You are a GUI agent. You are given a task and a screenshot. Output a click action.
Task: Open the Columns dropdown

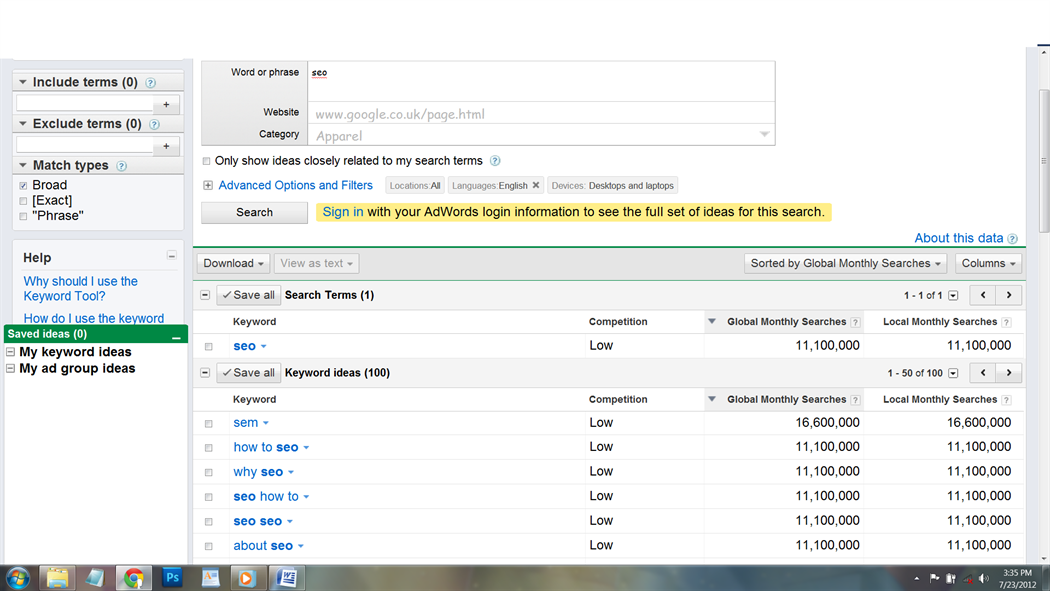coord(988,263)
